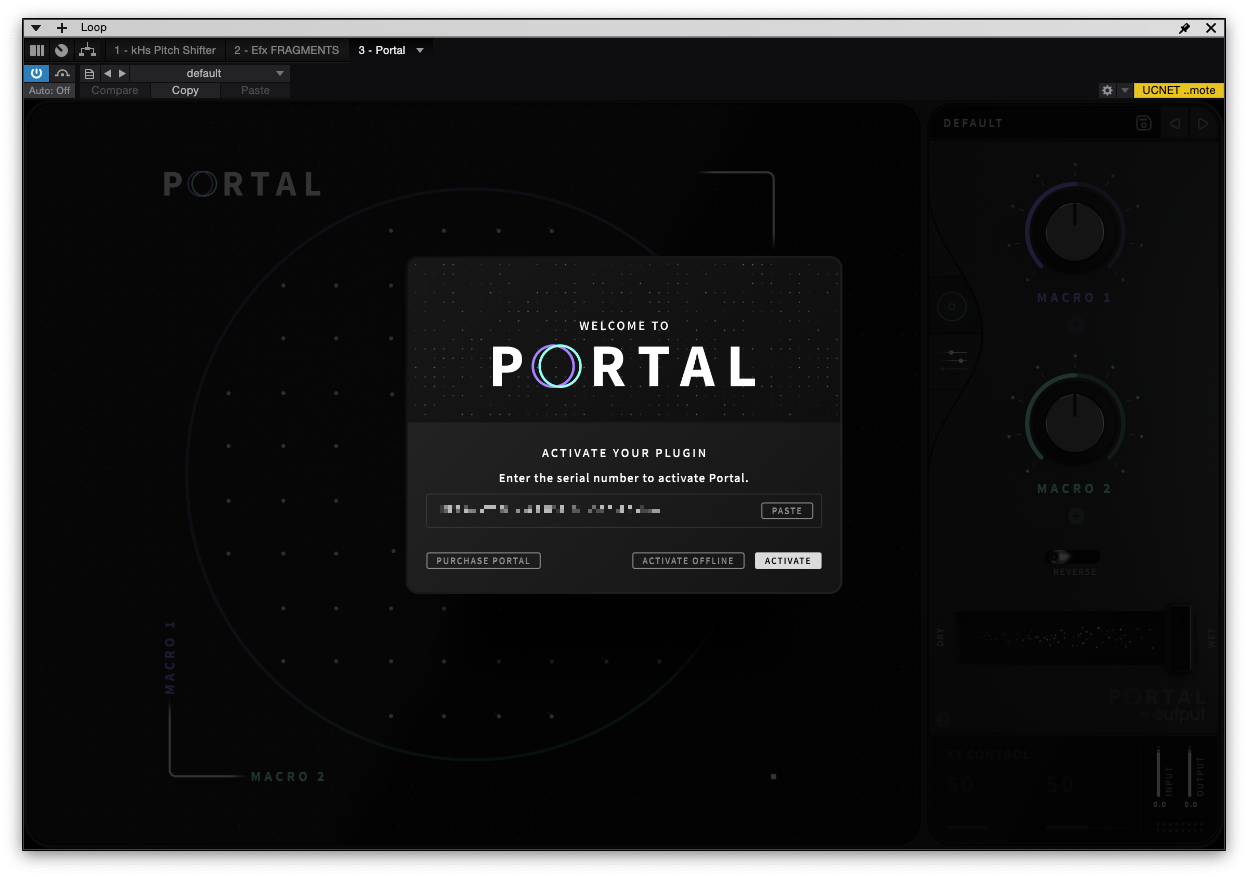Screen dimensions: 1248x877
Task: Select the 3 - Portal tab
Action: click(382, 50)
